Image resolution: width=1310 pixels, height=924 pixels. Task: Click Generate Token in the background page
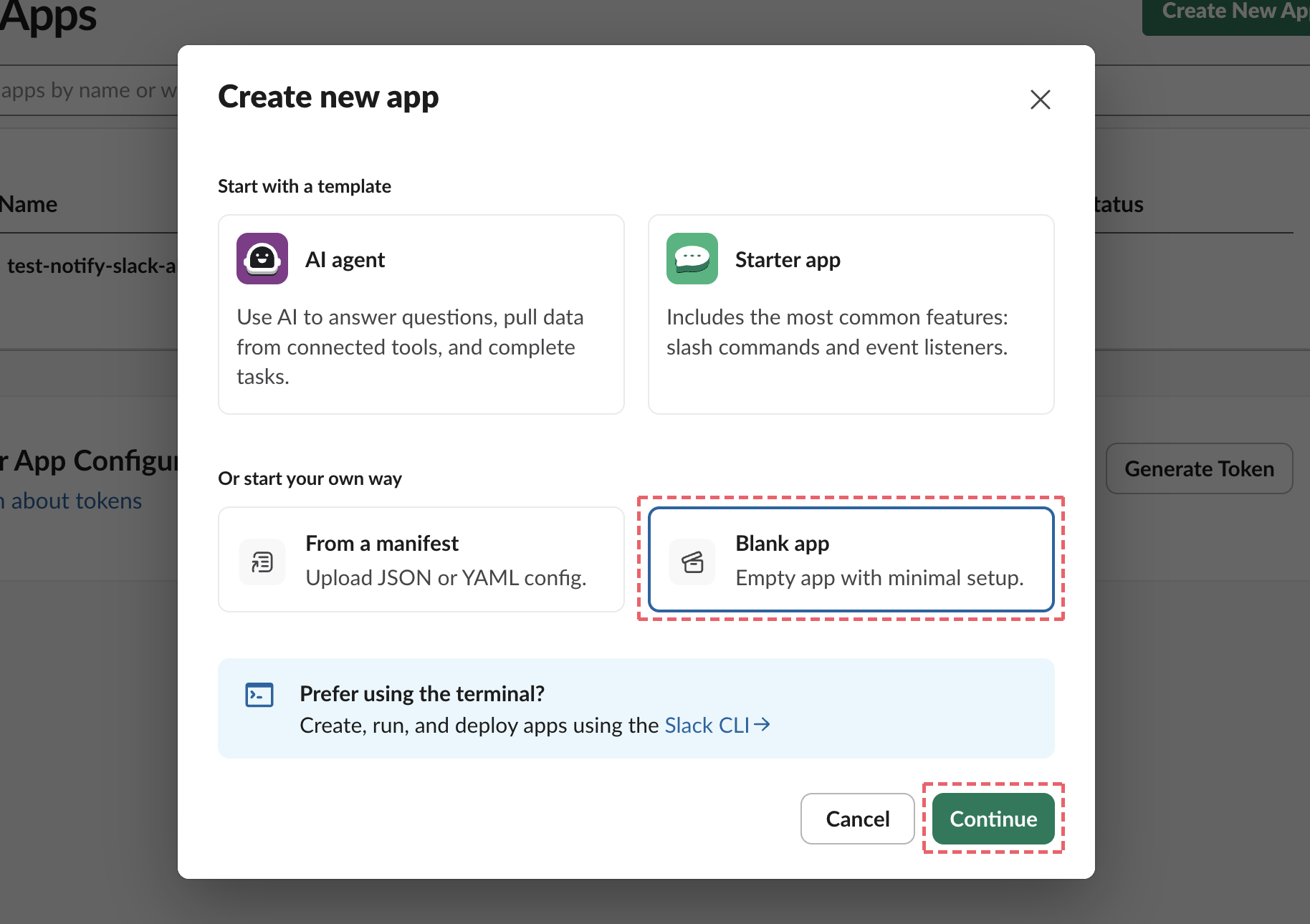tap(1200, 468)
